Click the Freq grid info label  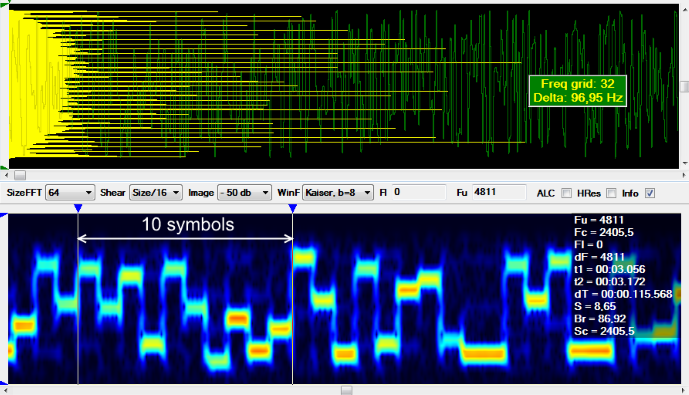pos(577,91)
